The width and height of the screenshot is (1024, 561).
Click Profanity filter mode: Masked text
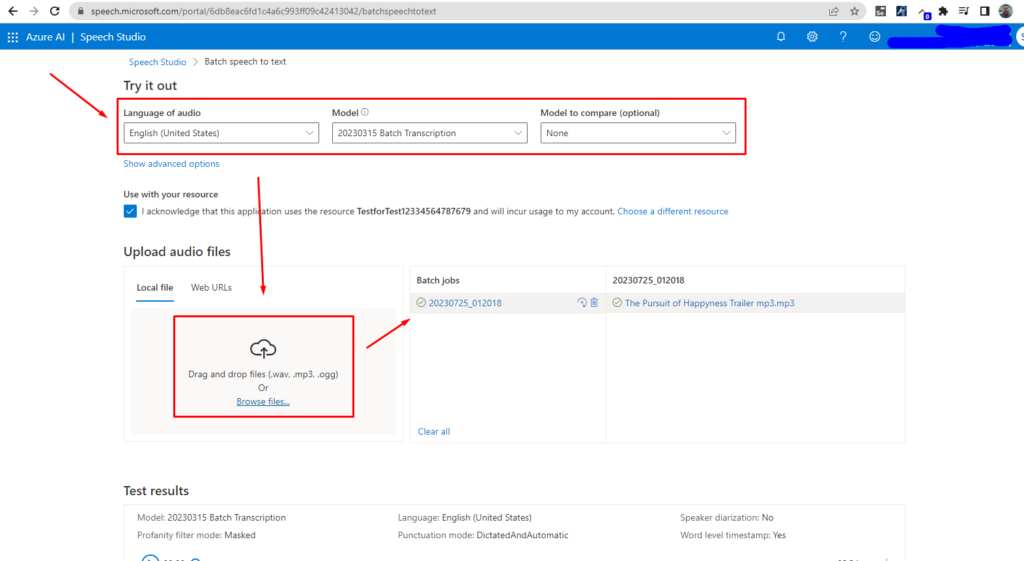point(196,535)
